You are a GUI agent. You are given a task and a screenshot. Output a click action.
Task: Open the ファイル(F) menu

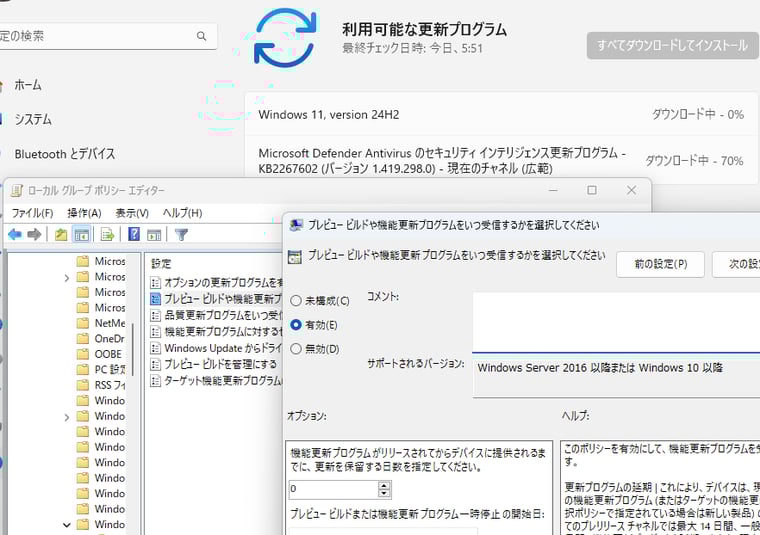pos(32,213)
